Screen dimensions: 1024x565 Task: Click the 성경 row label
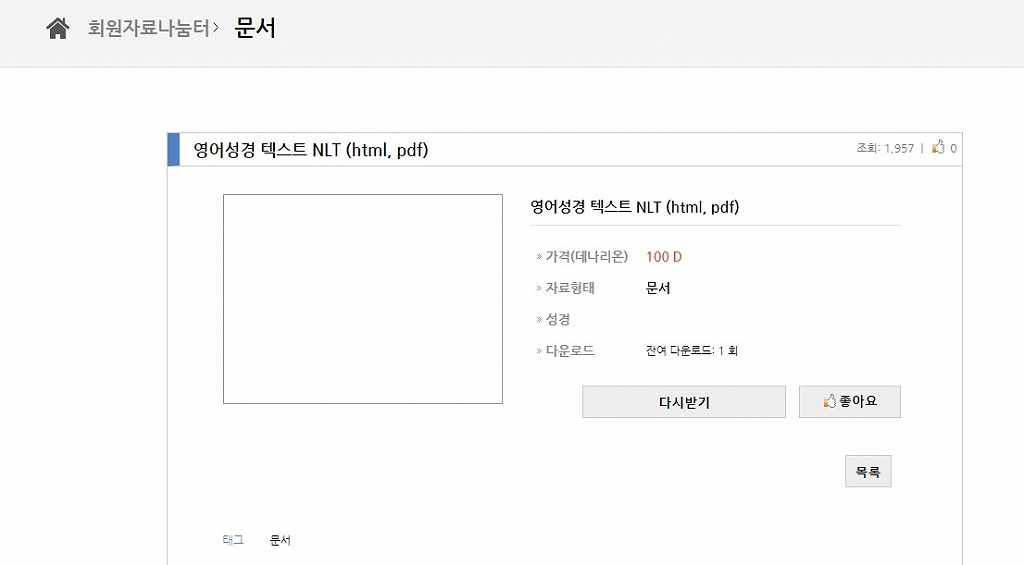tap(558, 319)
